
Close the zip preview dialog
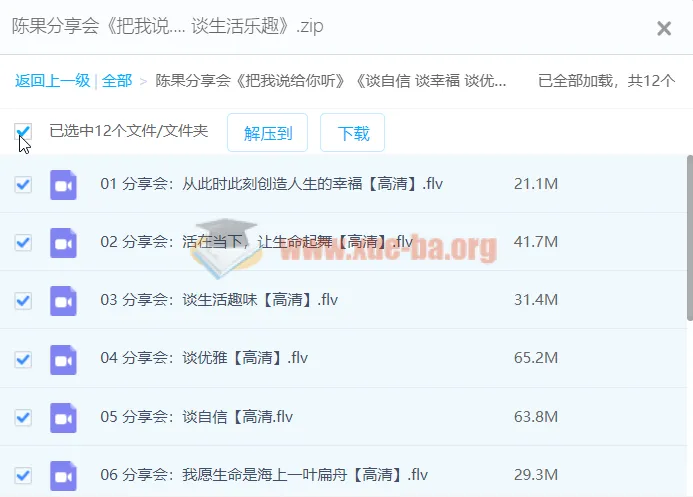tap(663, 28)
